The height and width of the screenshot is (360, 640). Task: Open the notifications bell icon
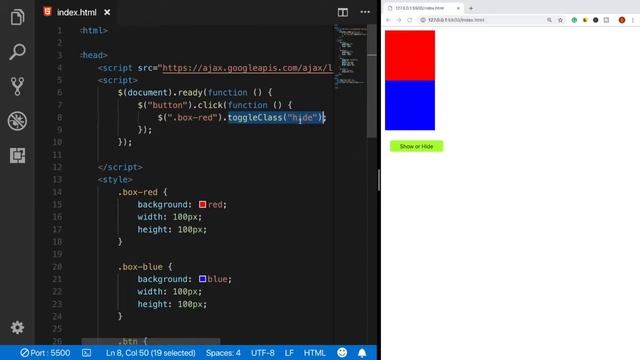coord(362,353)
